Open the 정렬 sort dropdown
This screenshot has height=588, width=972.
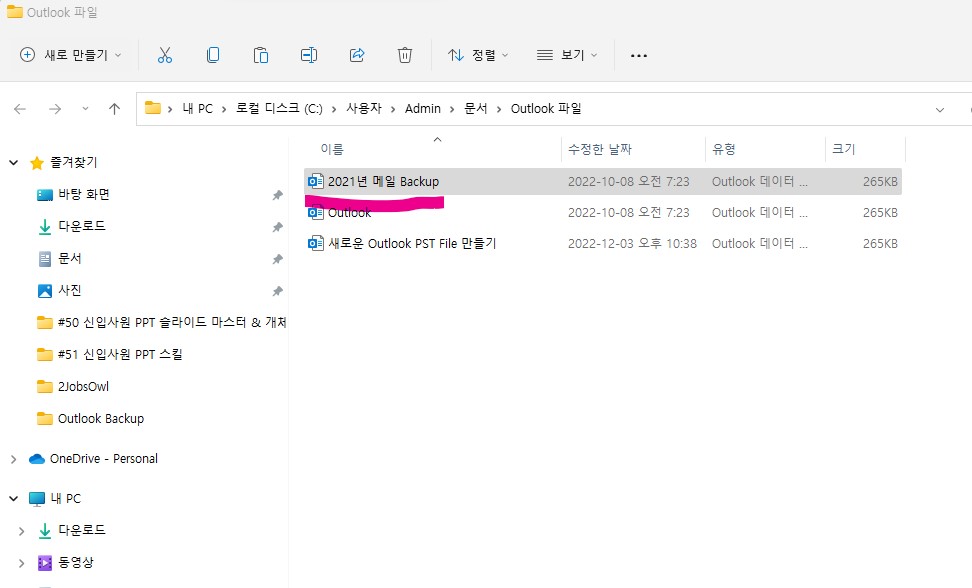[477, 55]
